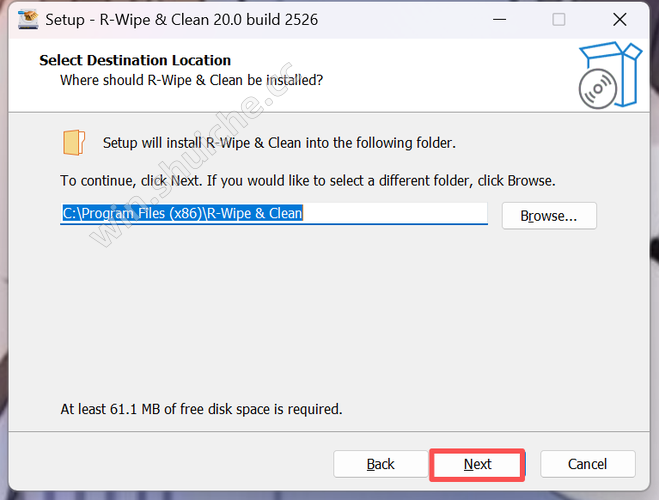659x500 pixels.
Task: Click the installer box and disc icon
Action: click(x=608, y=74)
